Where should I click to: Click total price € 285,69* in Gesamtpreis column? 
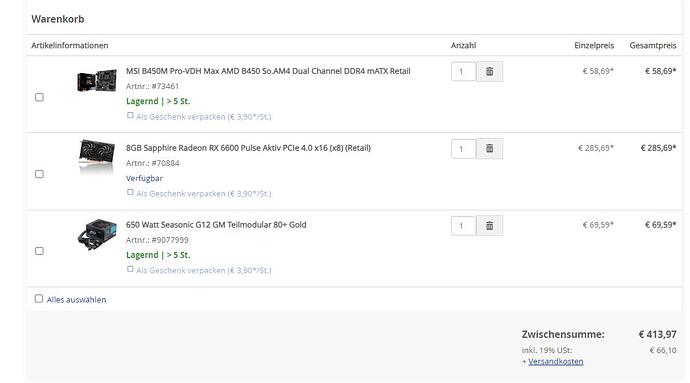coord(658,148)
